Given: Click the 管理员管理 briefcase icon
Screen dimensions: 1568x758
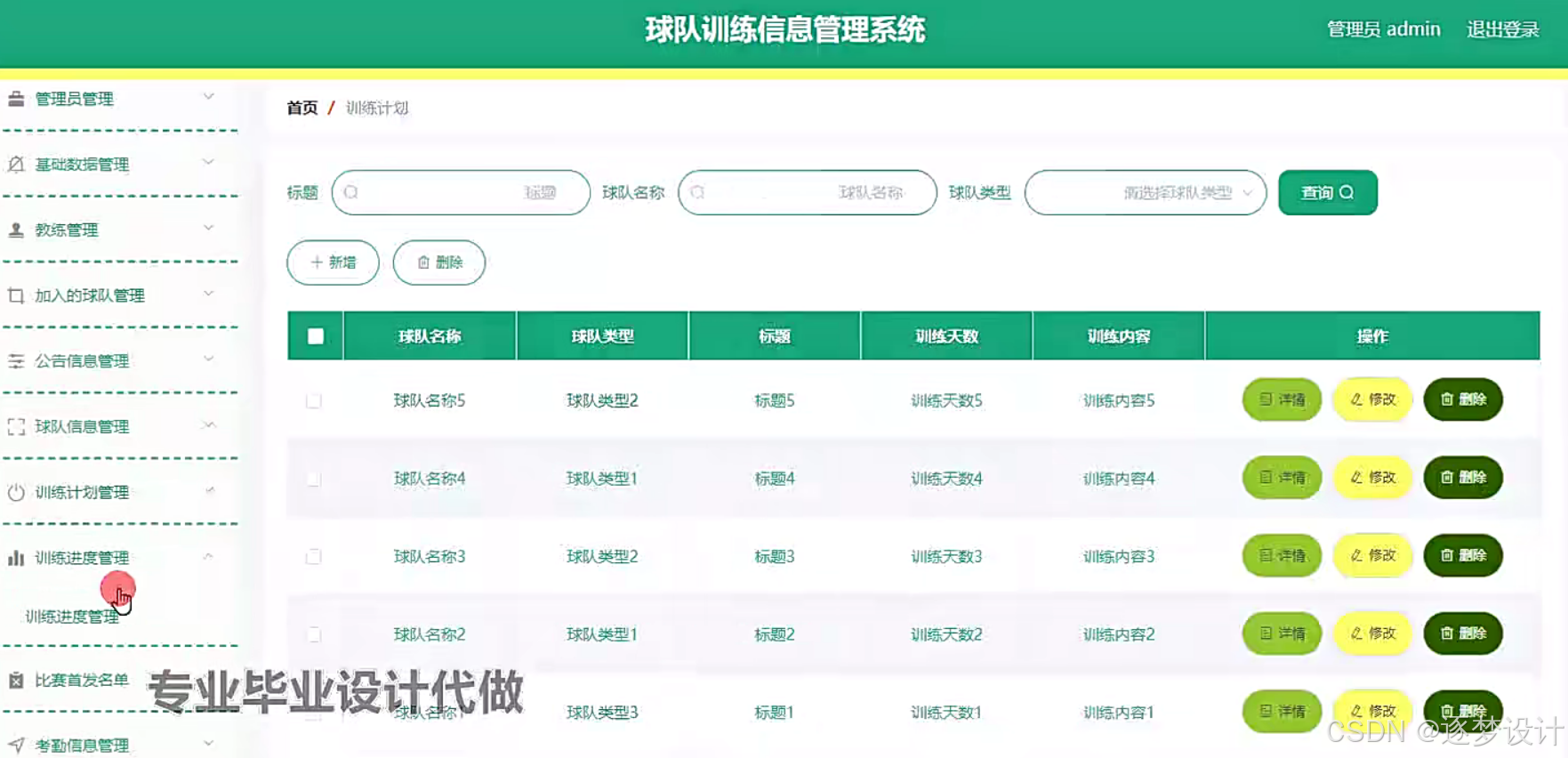Looking at the screenshot, I should point(16,99).
